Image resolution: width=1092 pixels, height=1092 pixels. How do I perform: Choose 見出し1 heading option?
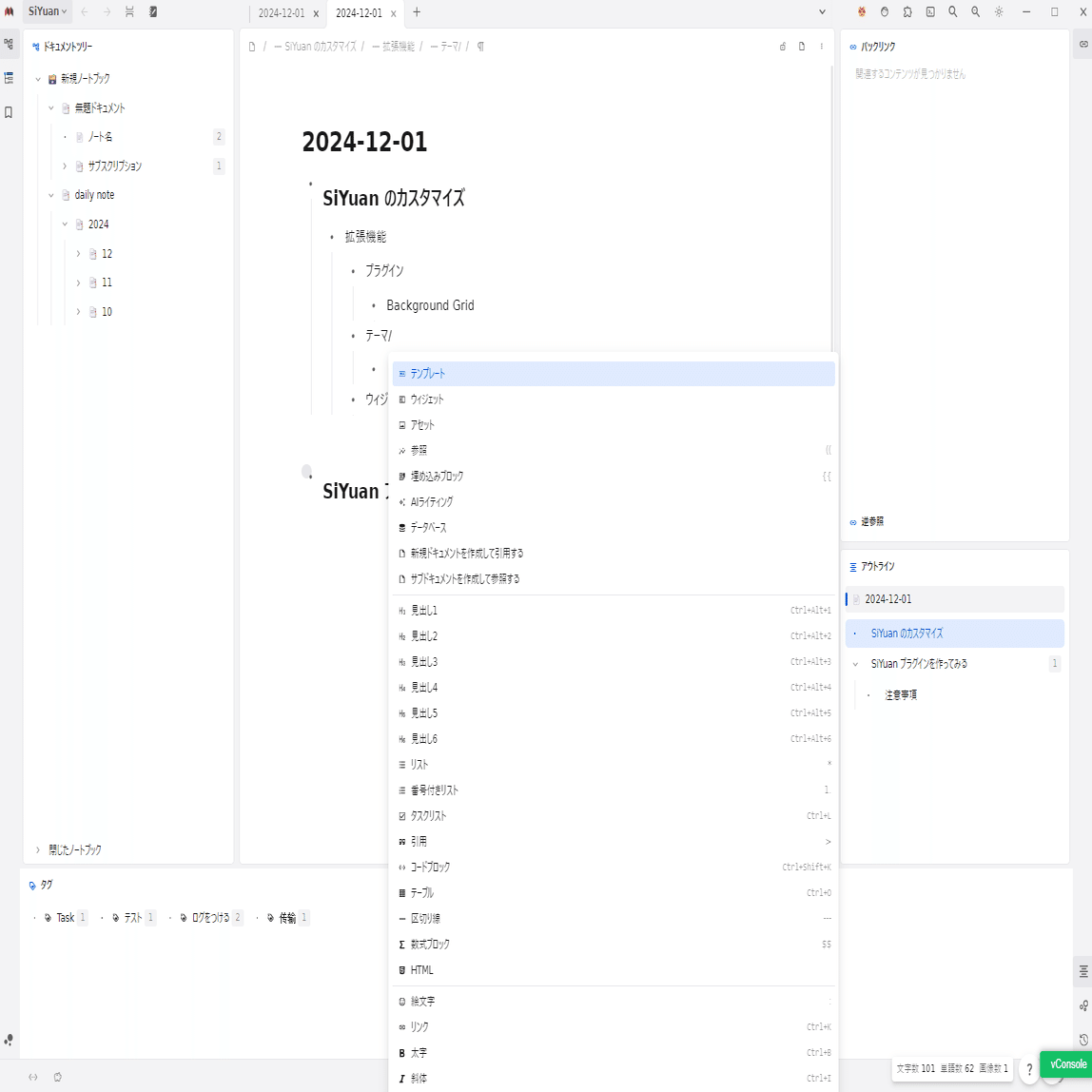614,611
